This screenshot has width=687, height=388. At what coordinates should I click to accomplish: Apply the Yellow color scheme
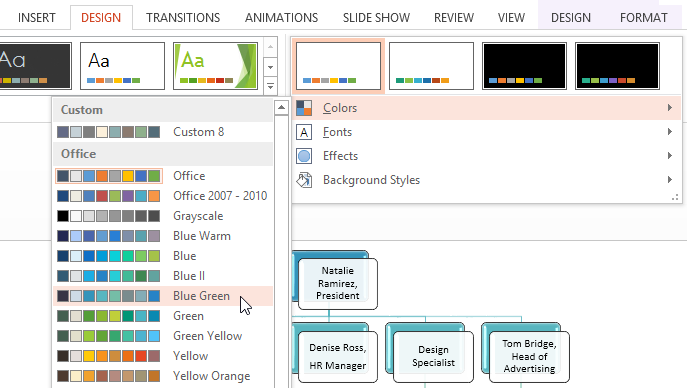[163, 356]
